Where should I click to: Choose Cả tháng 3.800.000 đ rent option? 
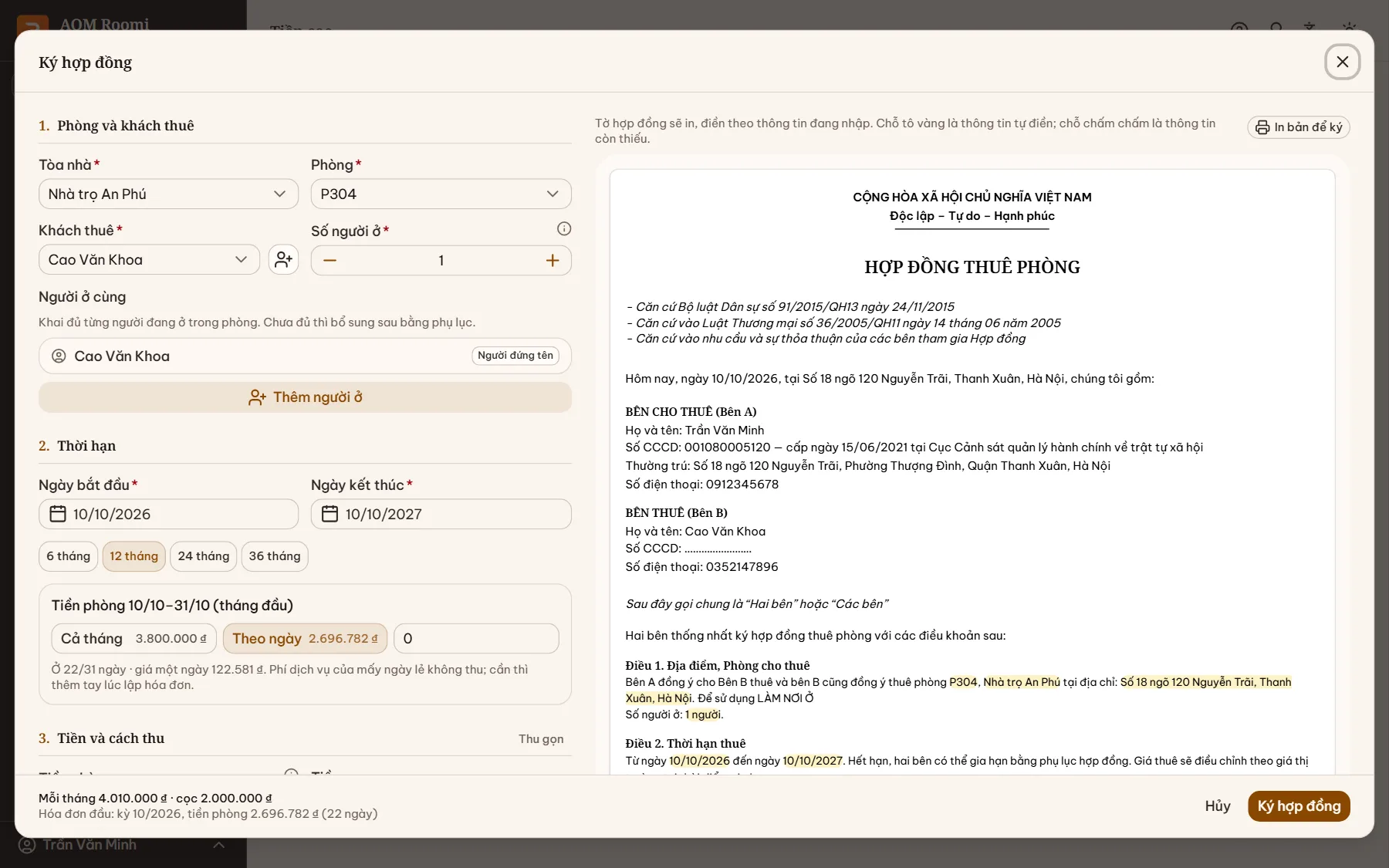[133, 639]
